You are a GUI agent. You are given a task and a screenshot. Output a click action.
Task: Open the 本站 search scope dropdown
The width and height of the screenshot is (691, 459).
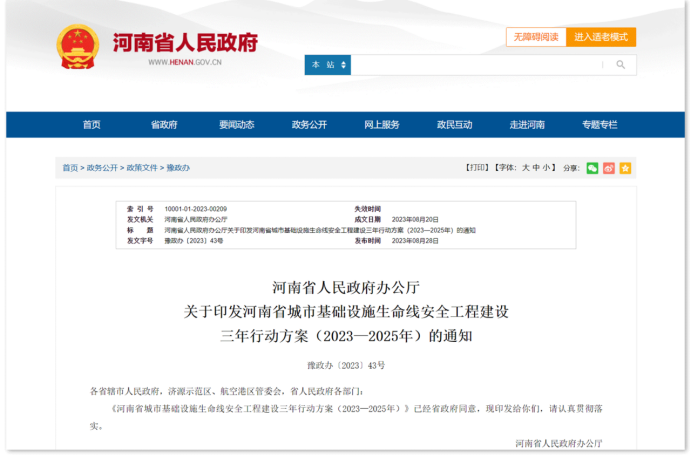click(328, 64)
